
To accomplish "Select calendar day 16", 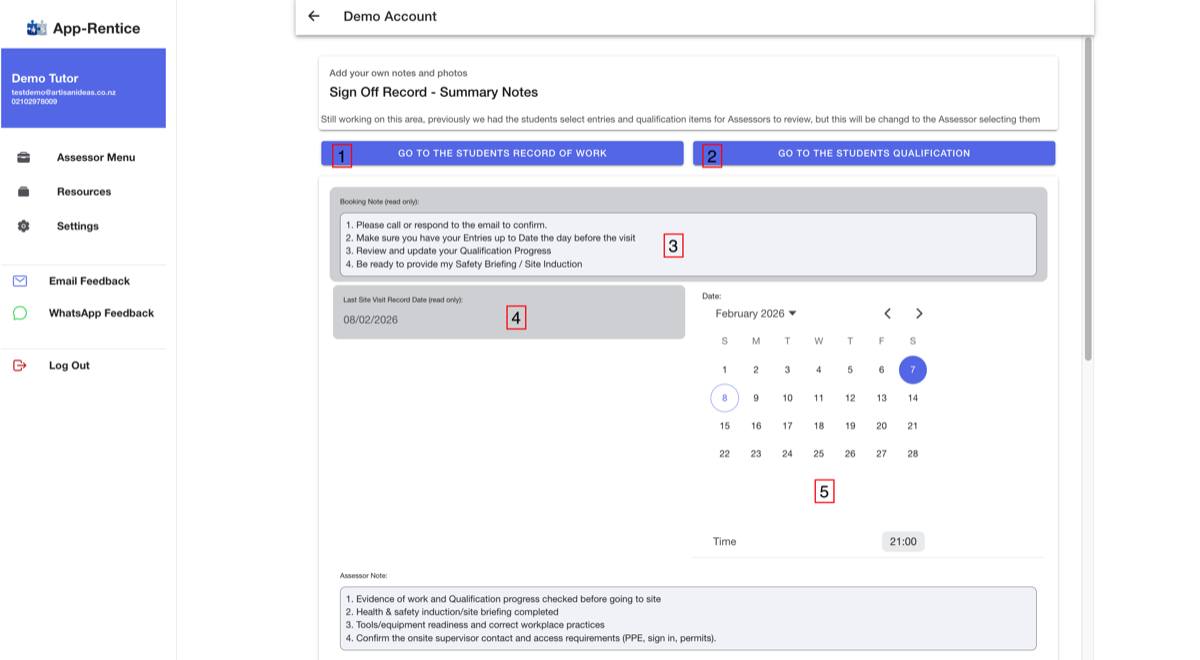I will 756,426.
